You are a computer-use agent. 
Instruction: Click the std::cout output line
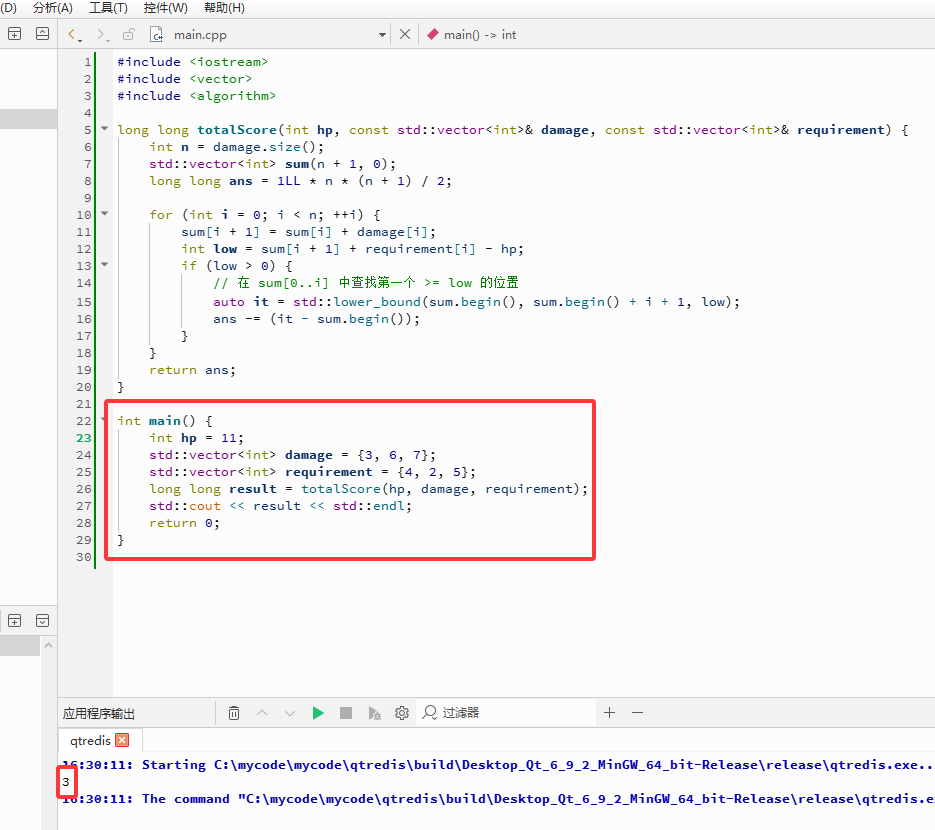[280, 506]
